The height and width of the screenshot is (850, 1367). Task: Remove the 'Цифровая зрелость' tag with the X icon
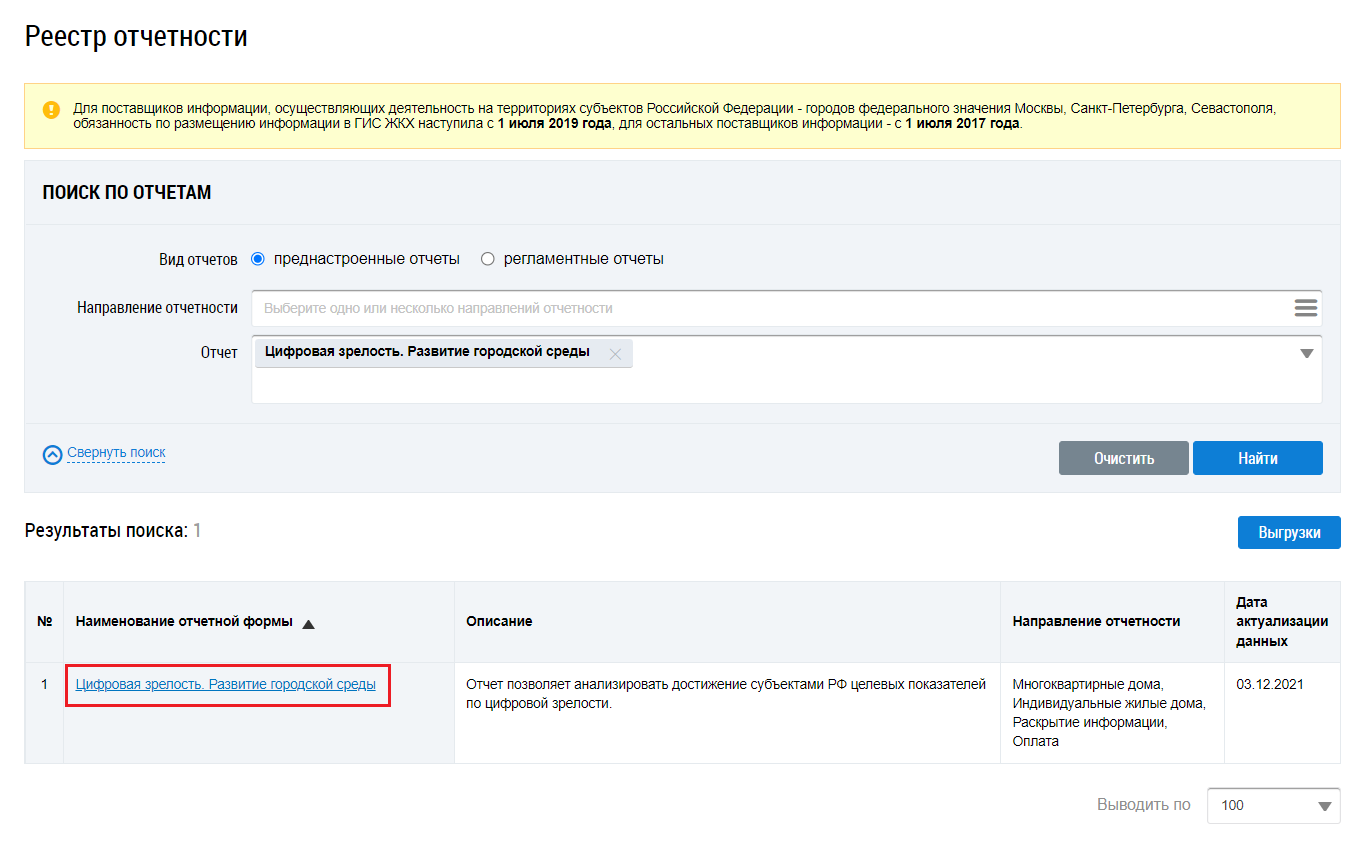(x=615, y=354)
